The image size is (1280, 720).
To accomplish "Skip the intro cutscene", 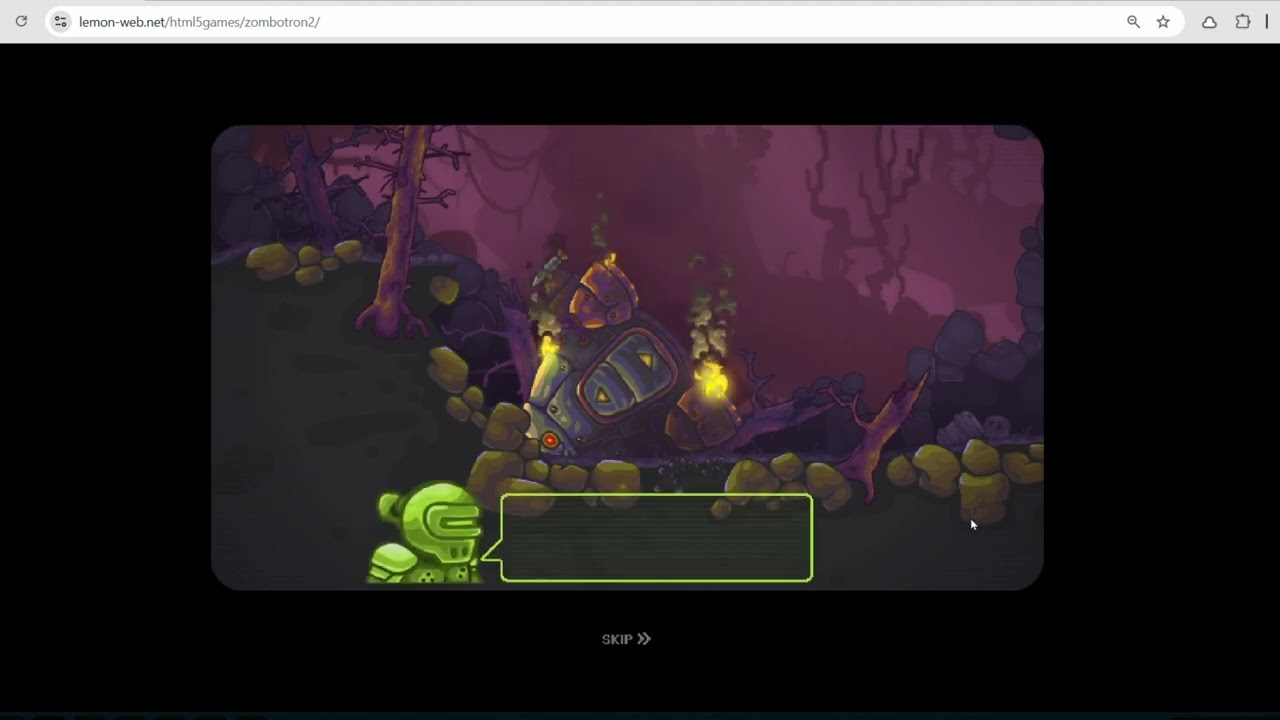I will [x=626, y=639].
